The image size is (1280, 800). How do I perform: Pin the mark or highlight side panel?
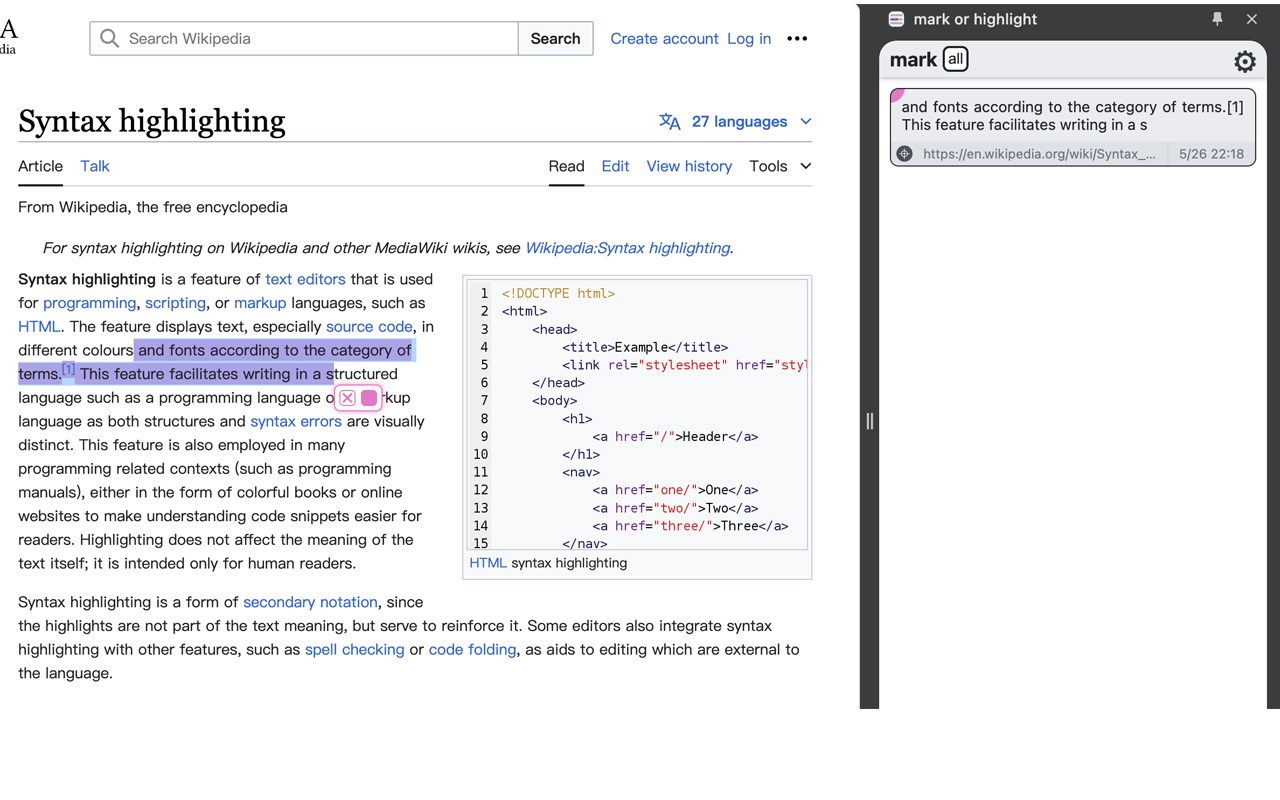[x=1217, y=19]
